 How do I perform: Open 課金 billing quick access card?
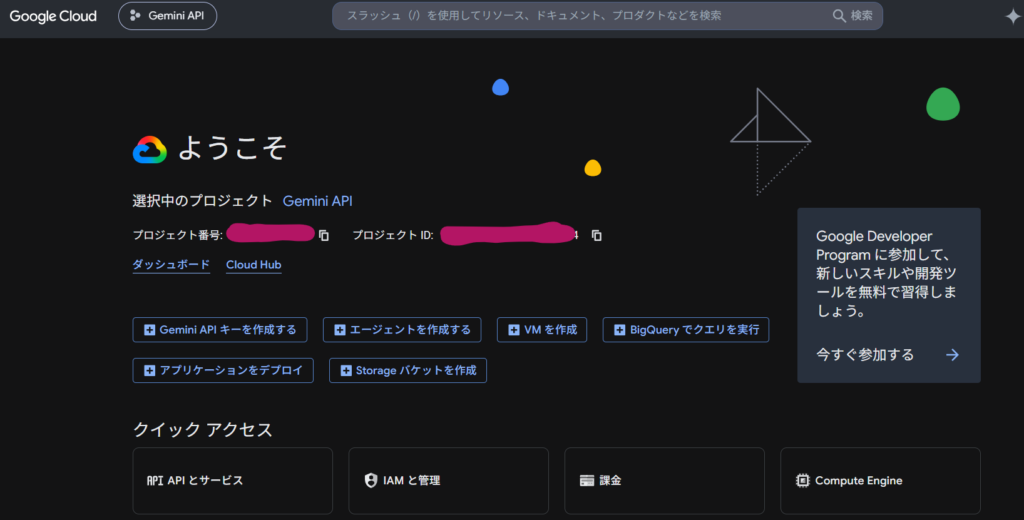click(664, 481)
